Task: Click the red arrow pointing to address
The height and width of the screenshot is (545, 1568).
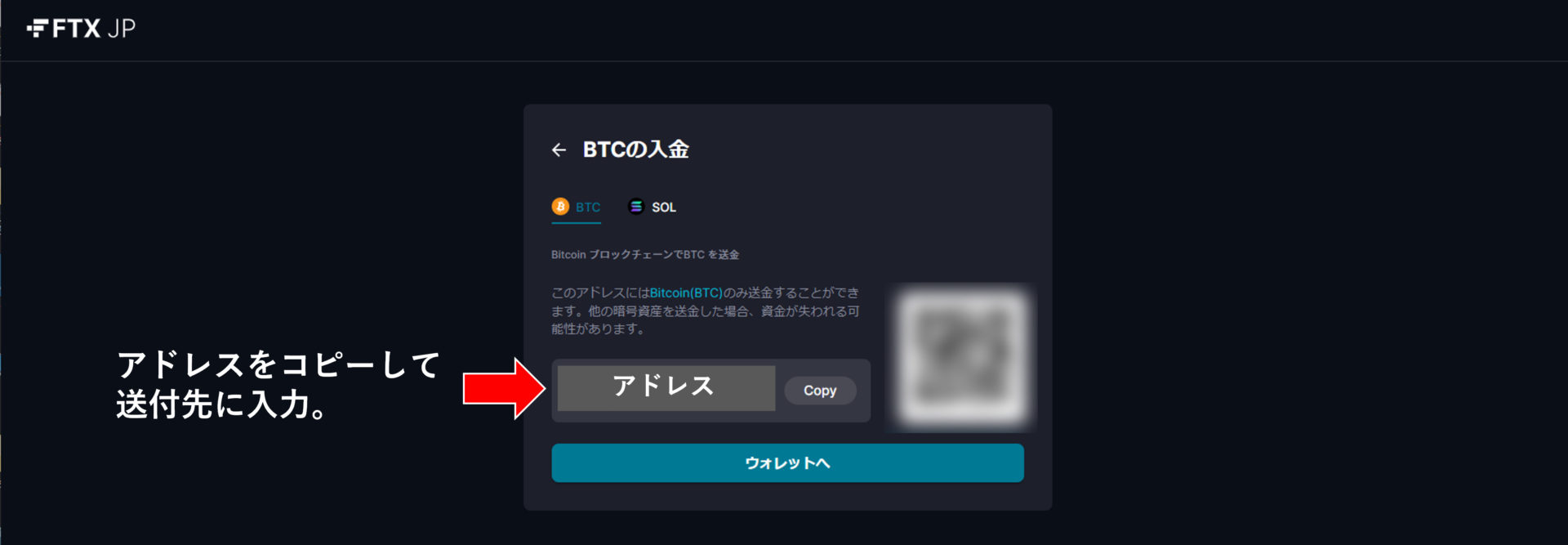Action: [504, 388]
